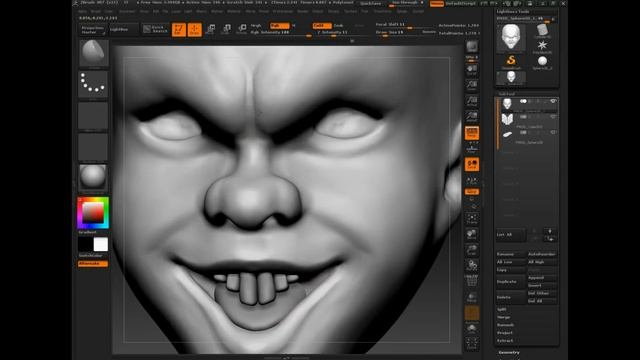Toggle Edit mode button
Screen dimensions: 640x360
(x=179, y=29)
